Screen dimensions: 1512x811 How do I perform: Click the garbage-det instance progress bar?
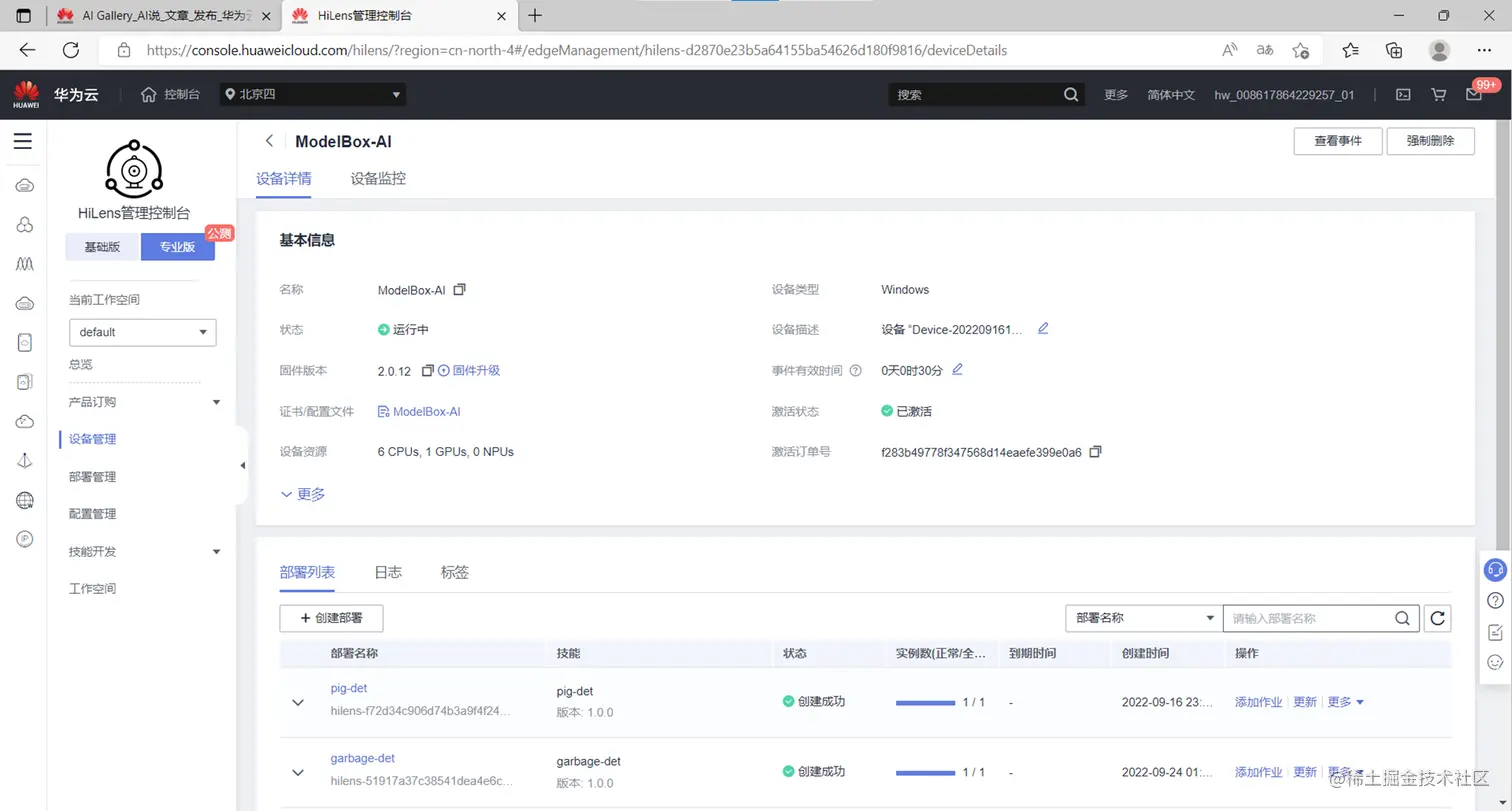click(x=925, y=773)
